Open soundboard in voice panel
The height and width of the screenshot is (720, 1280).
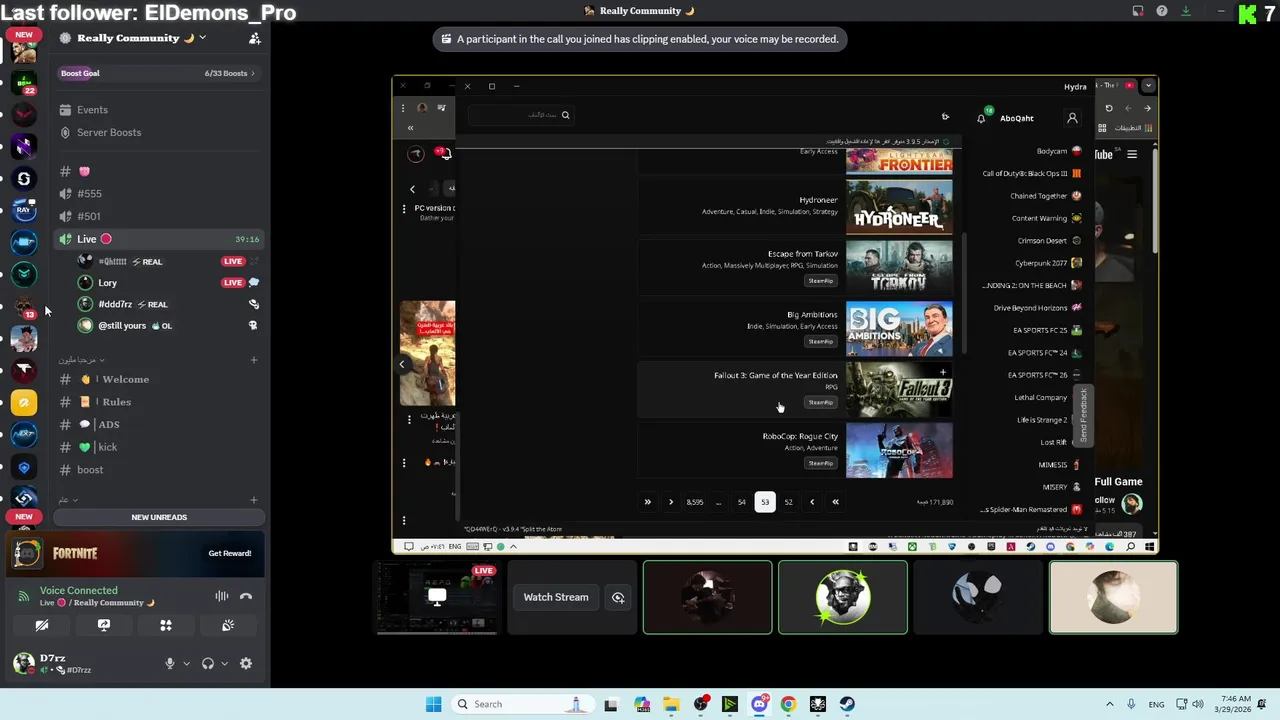(x=228, y=625)
